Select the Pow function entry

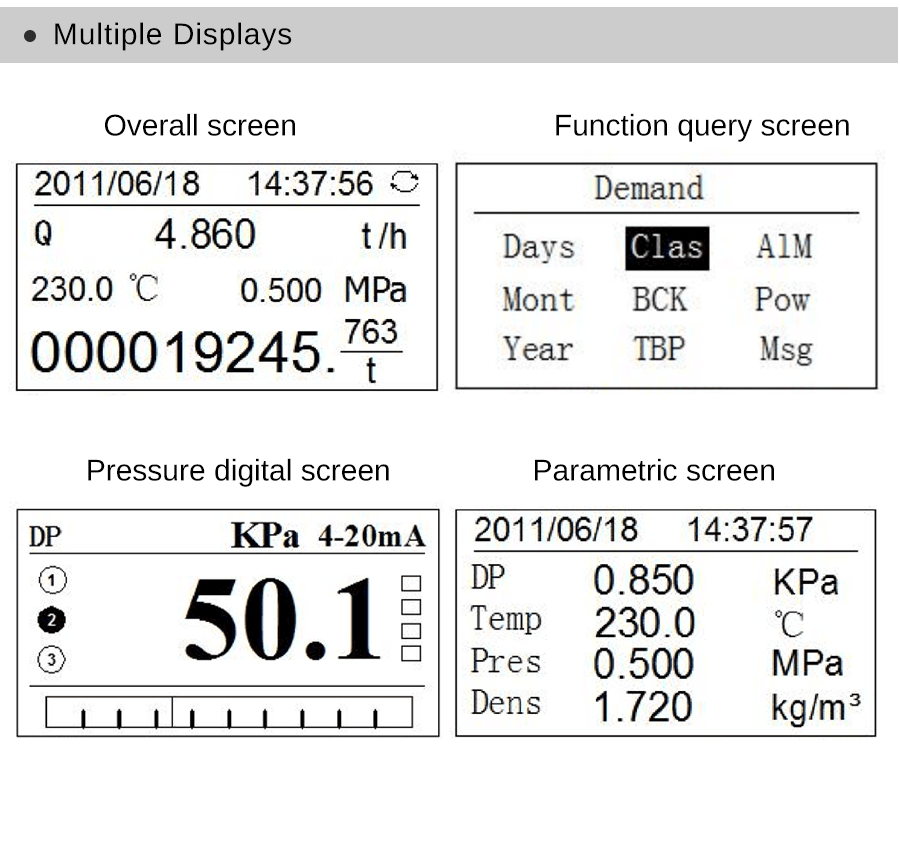[x=782, y=299]
